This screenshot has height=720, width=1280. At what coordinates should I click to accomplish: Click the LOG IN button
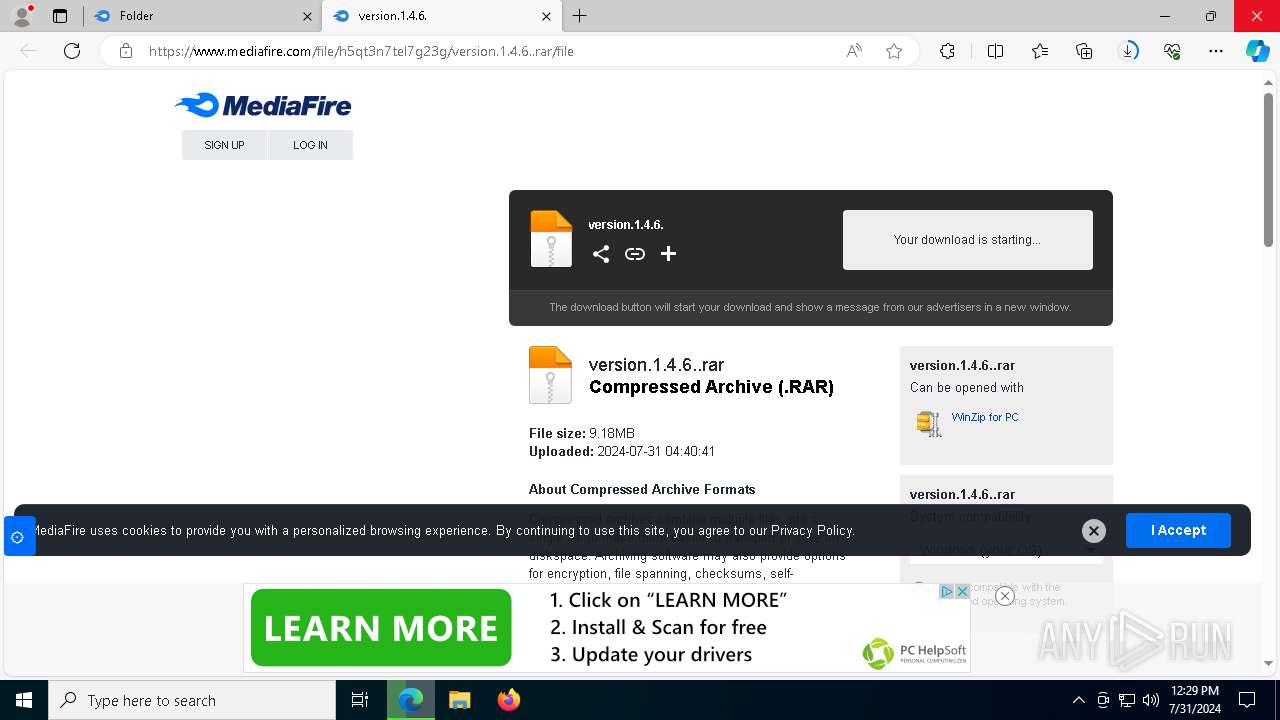[x=310, y=145]
